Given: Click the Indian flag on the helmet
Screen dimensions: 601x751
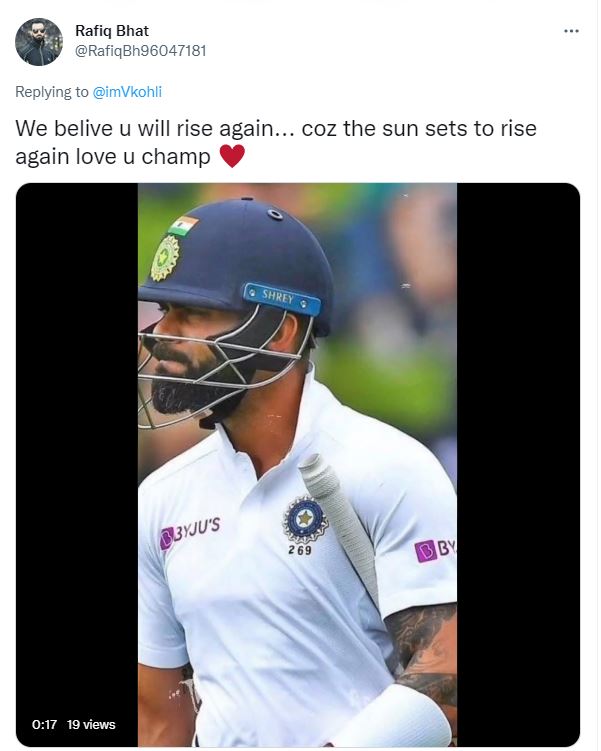Looking at the screenshot, I should 183,226.
